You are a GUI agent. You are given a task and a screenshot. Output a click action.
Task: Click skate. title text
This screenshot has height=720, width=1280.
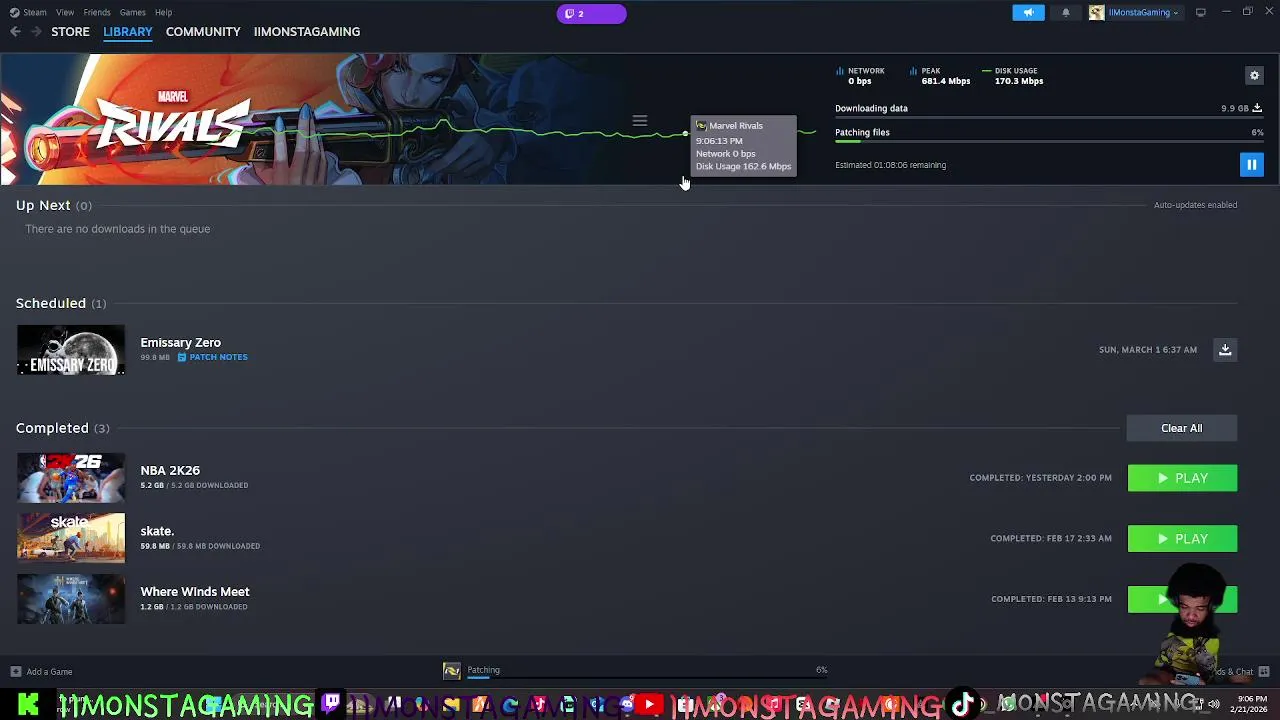(157, 531)
